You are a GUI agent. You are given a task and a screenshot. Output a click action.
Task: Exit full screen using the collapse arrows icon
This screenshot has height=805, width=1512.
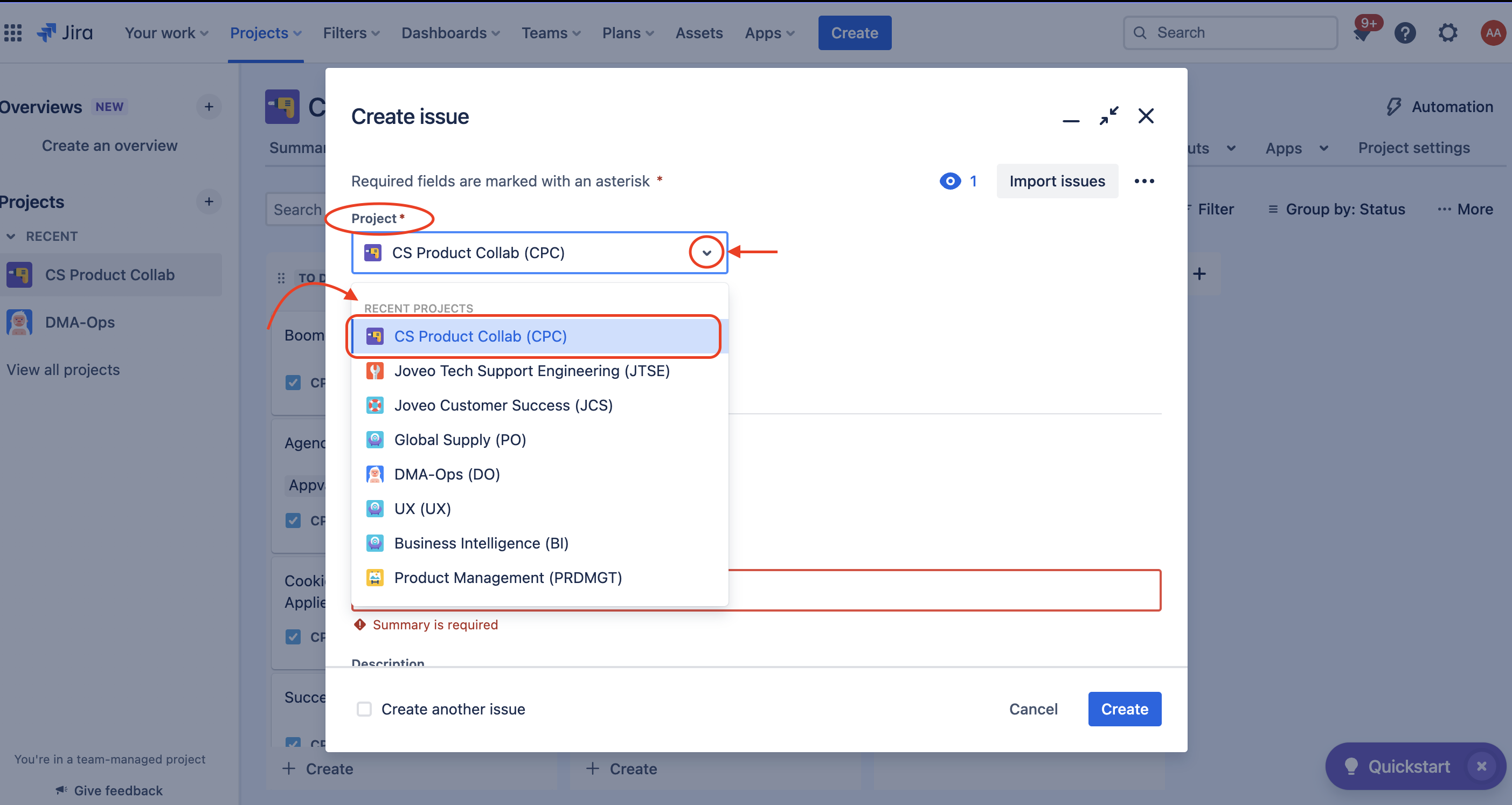coord(1109,116)
